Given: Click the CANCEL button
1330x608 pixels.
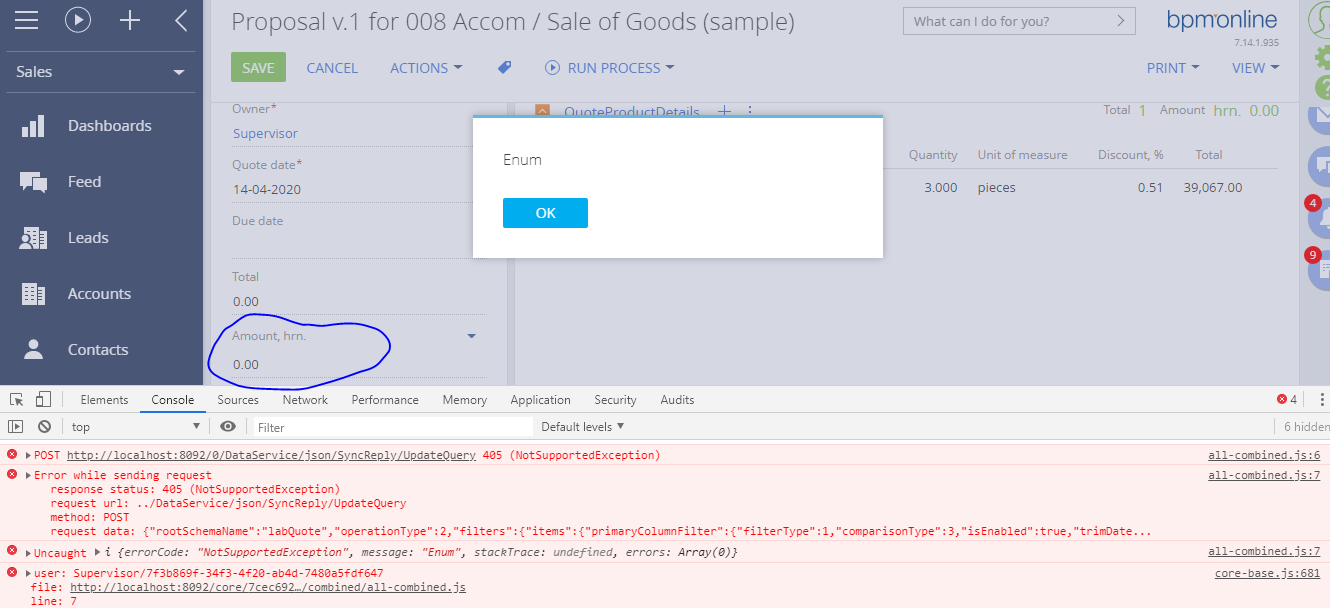Looking at the screenshot, I should 332,68.
